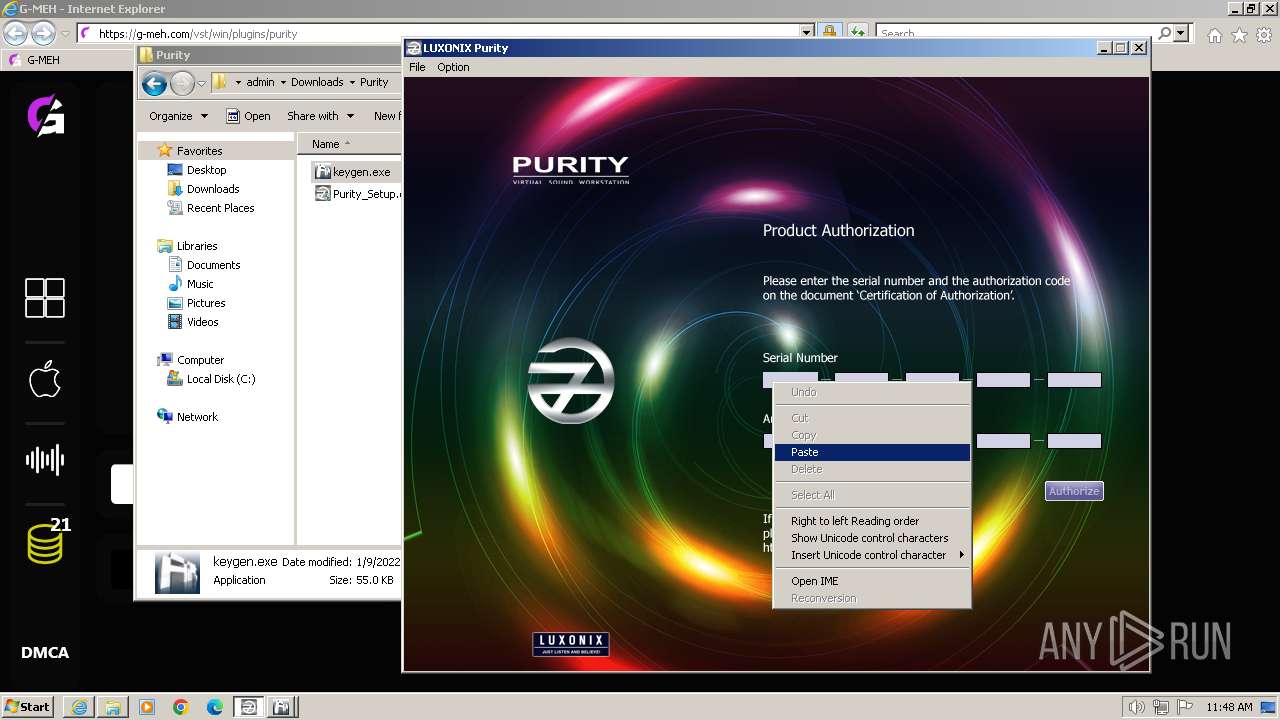This screenshot has width=1280, height=720.
Task: Select Network in navigation pane
Action: (197, 417)
